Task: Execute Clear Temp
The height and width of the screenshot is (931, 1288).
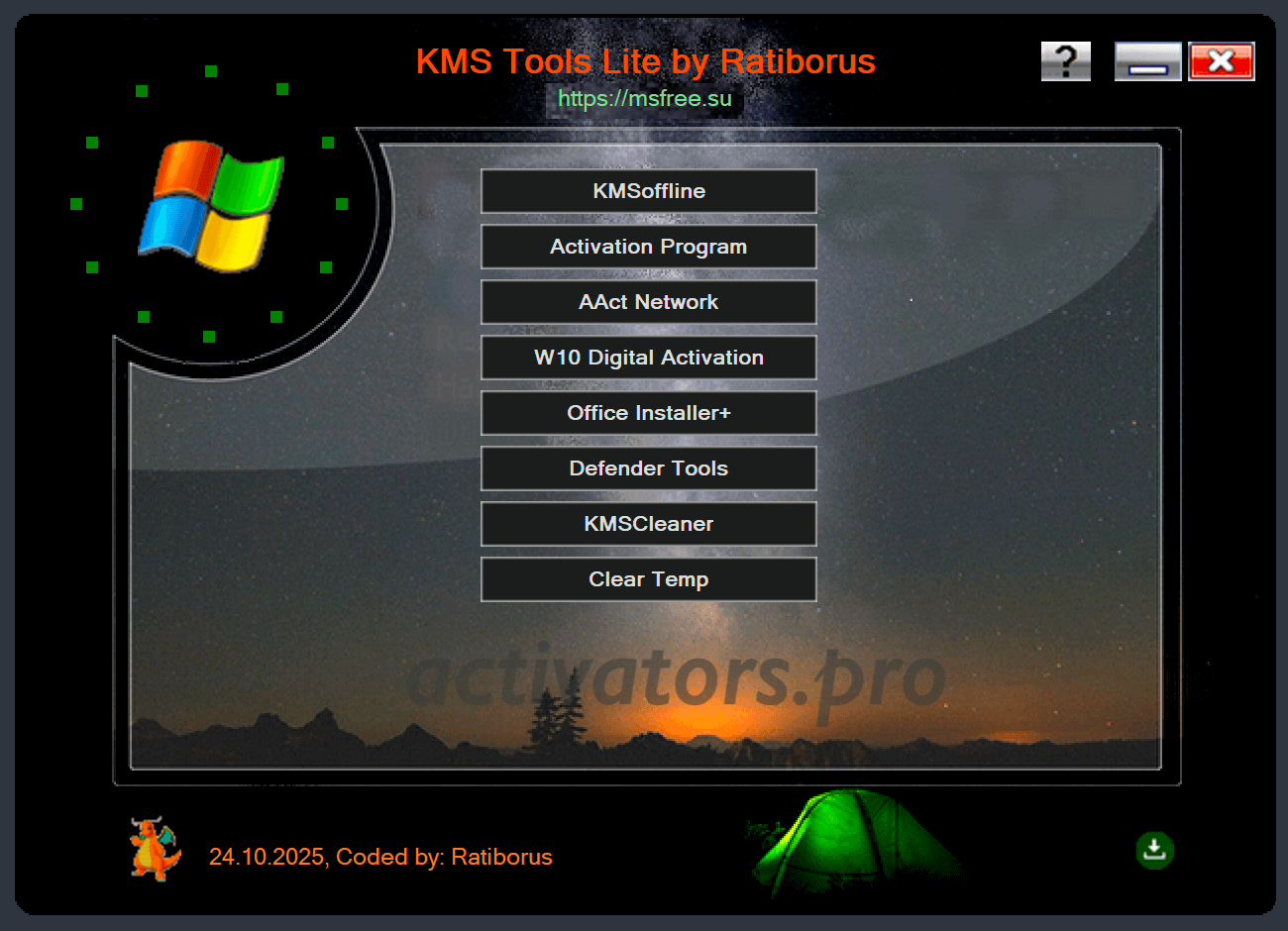Action: [x=648, y=579]
